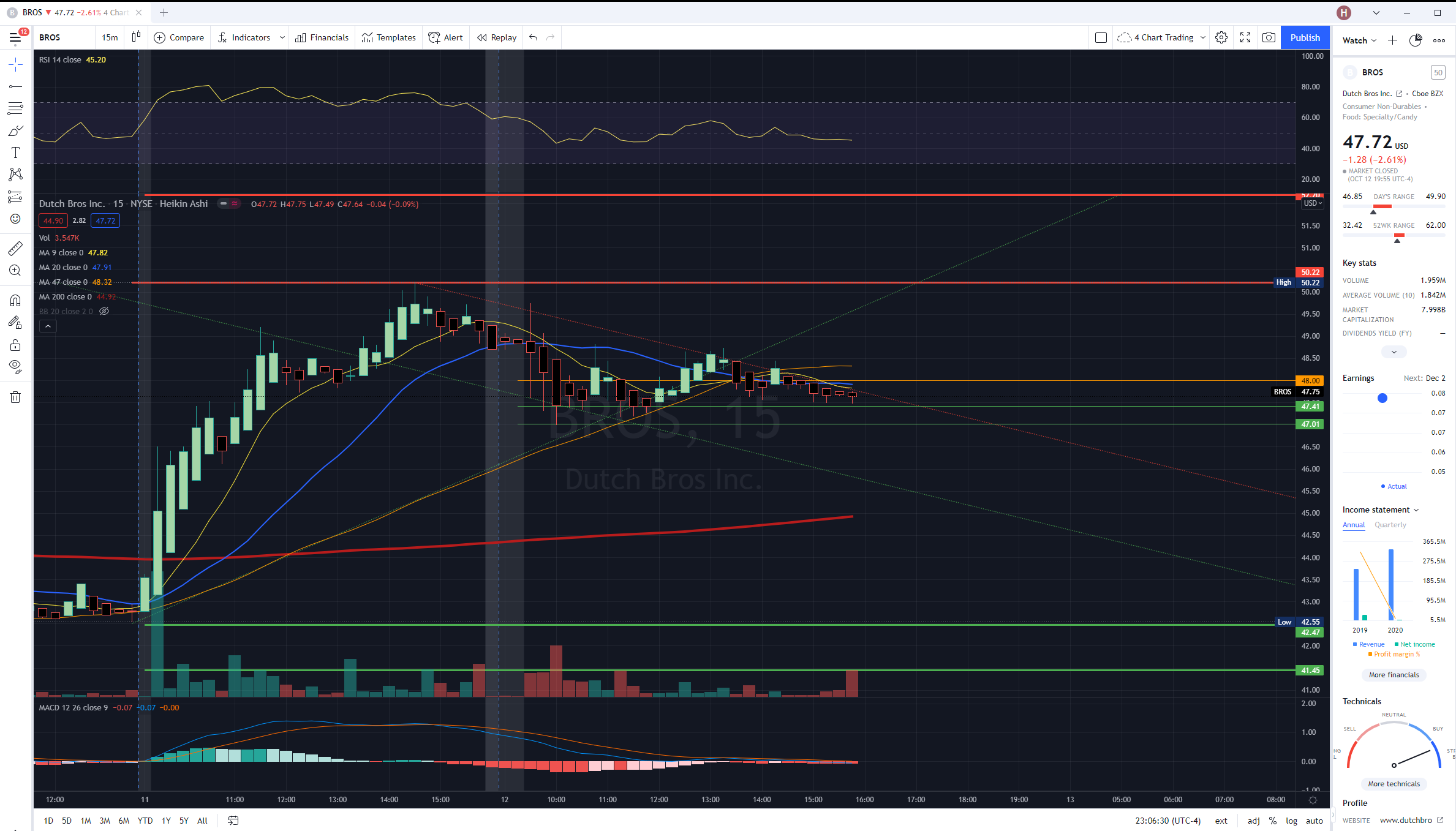Select the ruler measure tool
The width and height of the screenshot is (1456, 831).
pyautogui.click(x=15, y=248)
